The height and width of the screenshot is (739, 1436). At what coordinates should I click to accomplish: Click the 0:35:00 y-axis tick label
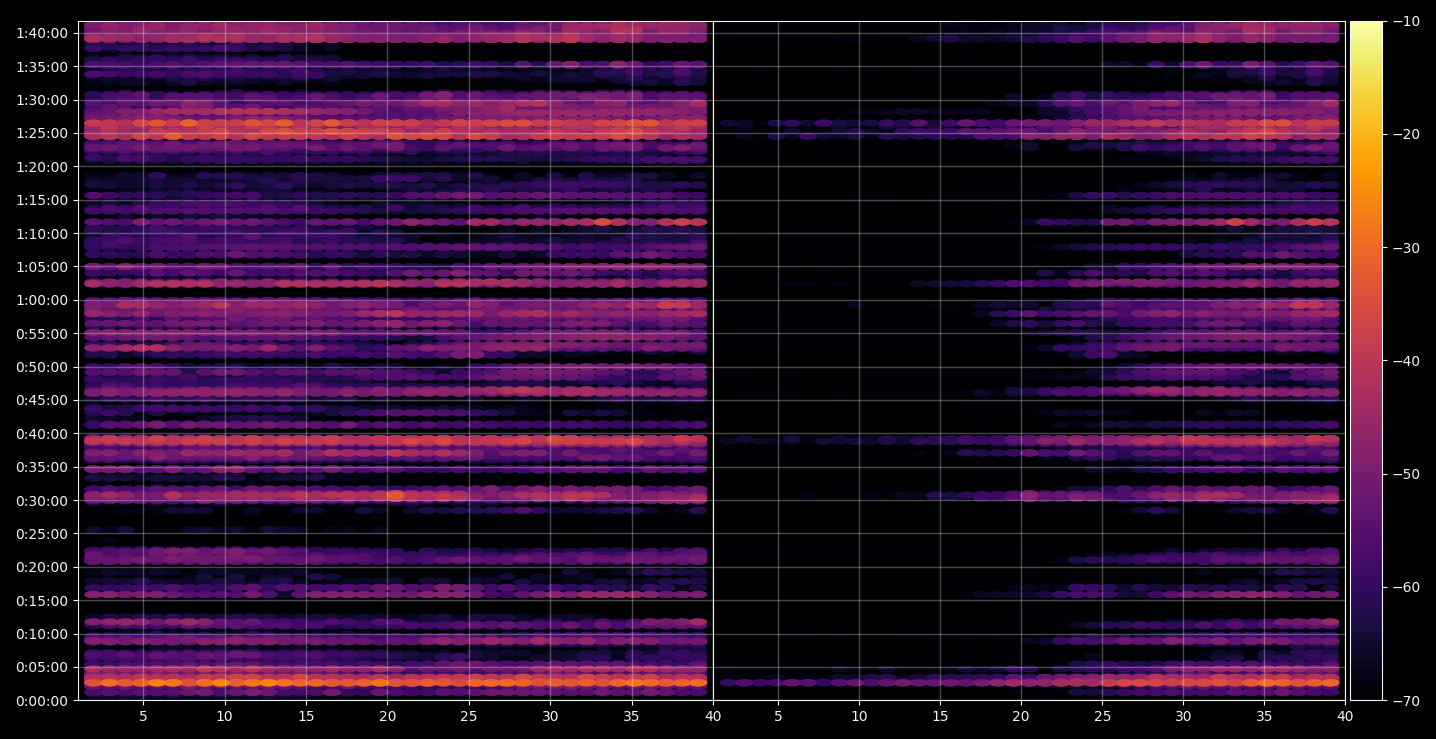click(x=41, y=467)
